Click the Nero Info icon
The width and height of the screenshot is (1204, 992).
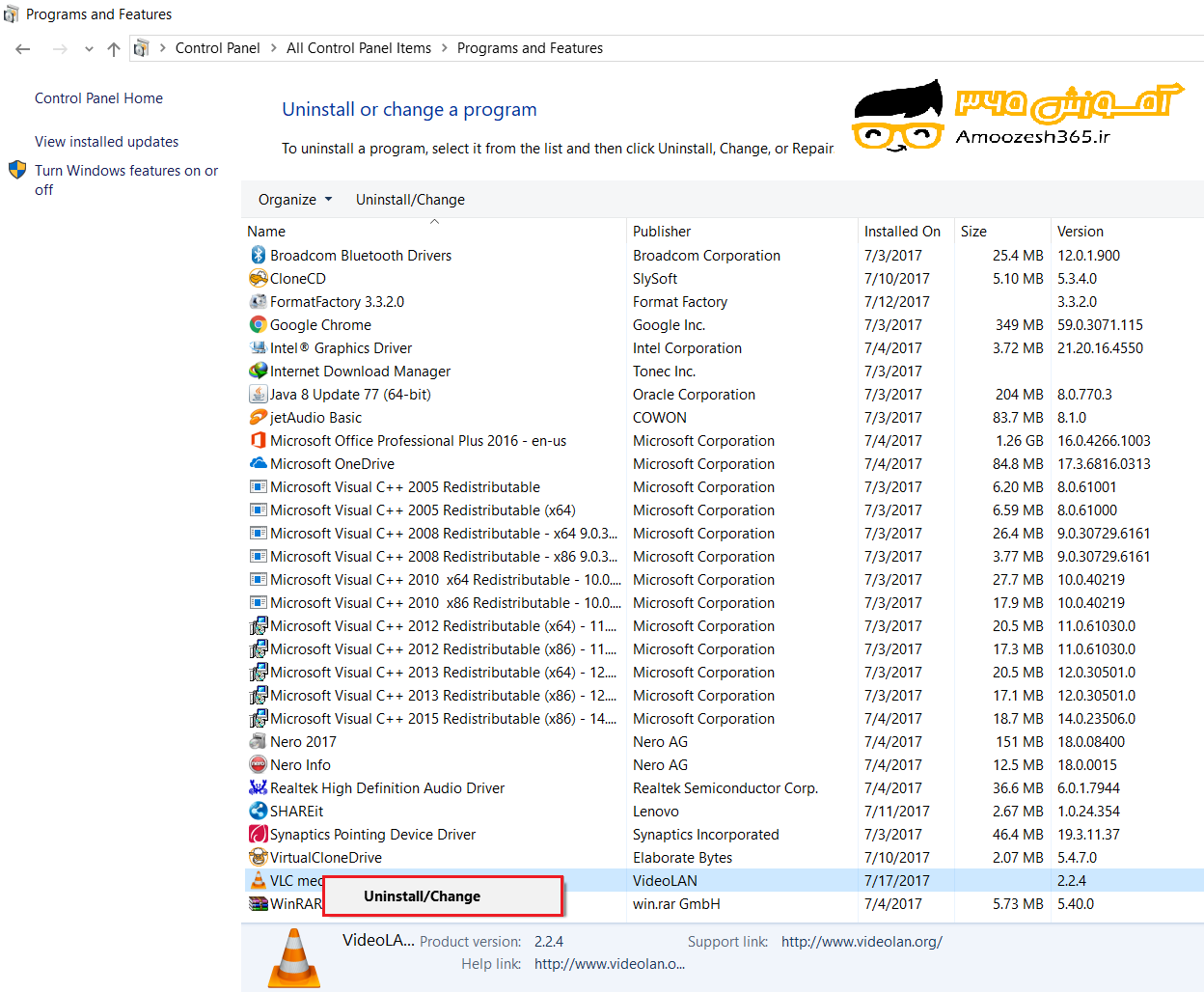coord(258,764)
